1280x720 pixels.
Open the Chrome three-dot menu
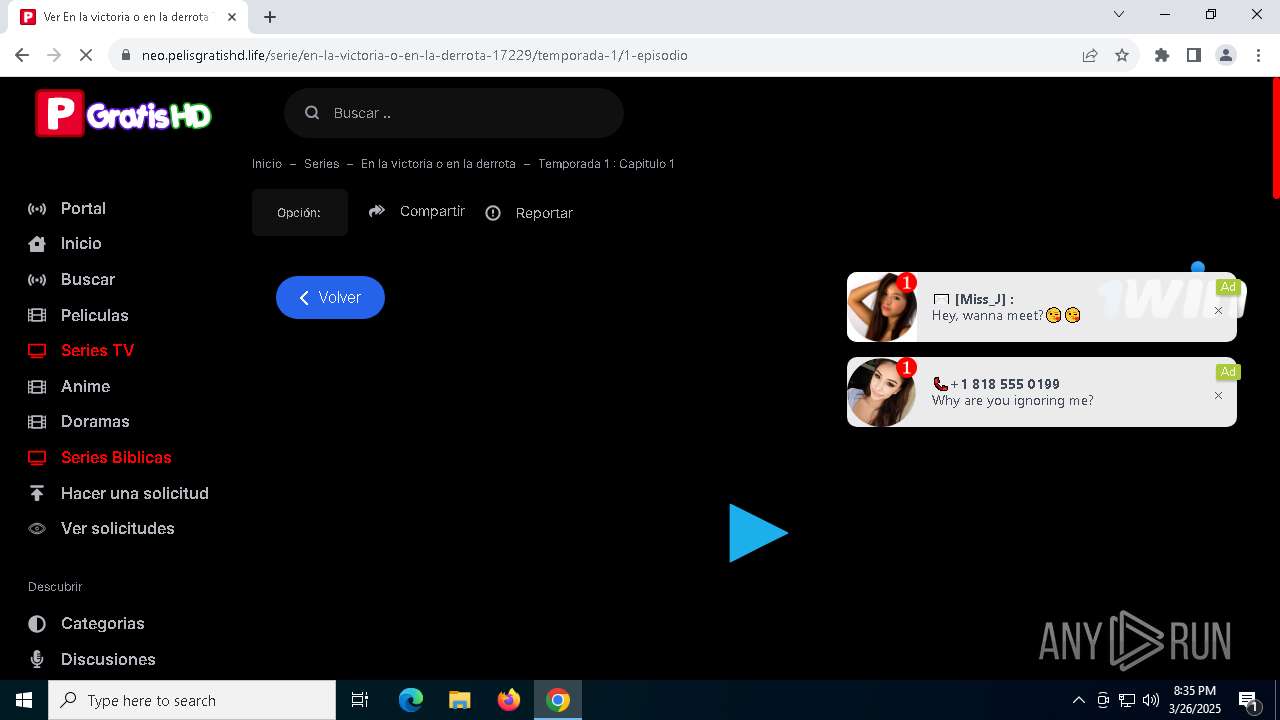(1258, 55)
